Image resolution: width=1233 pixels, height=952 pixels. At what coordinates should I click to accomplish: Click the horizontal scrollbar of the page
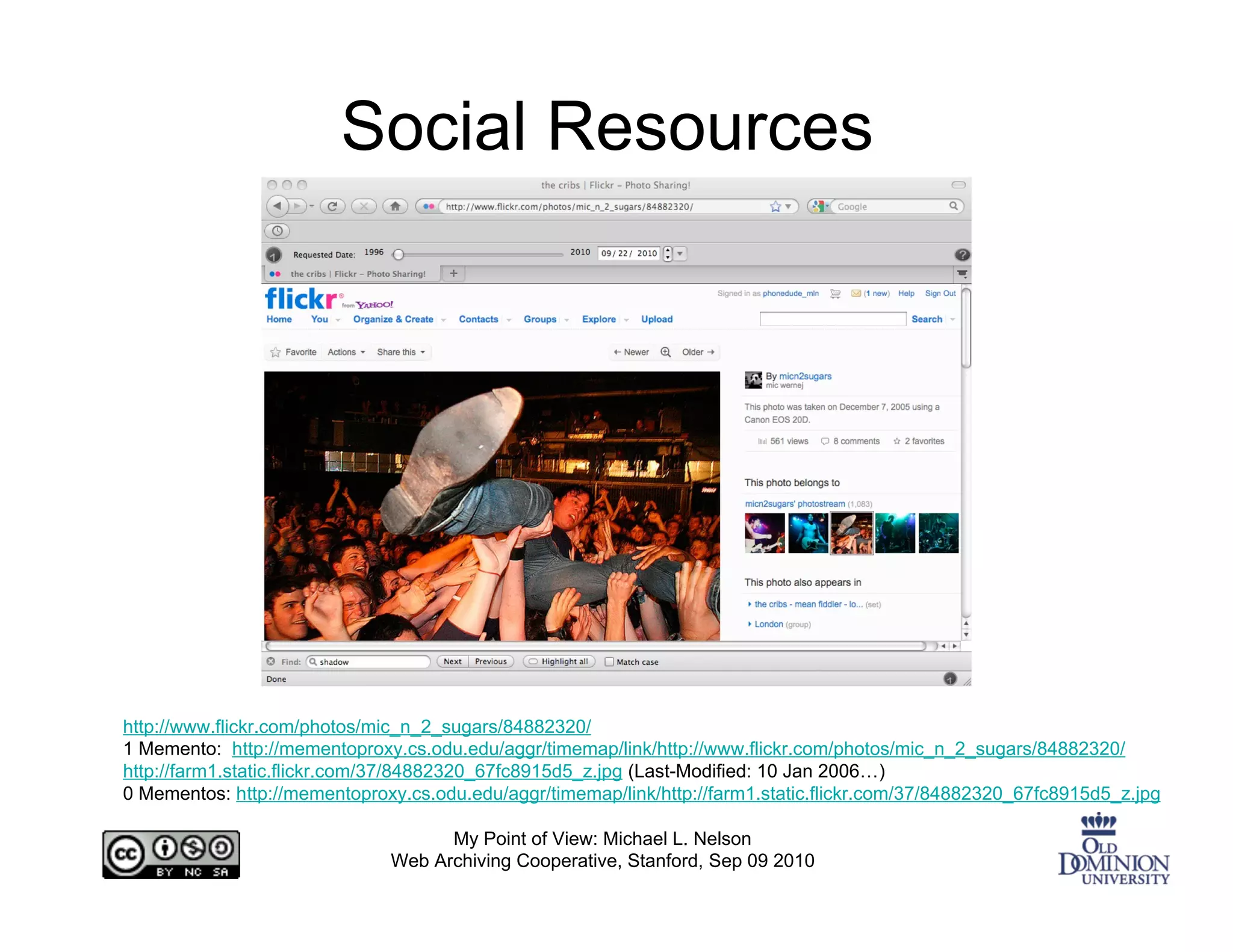596,646
